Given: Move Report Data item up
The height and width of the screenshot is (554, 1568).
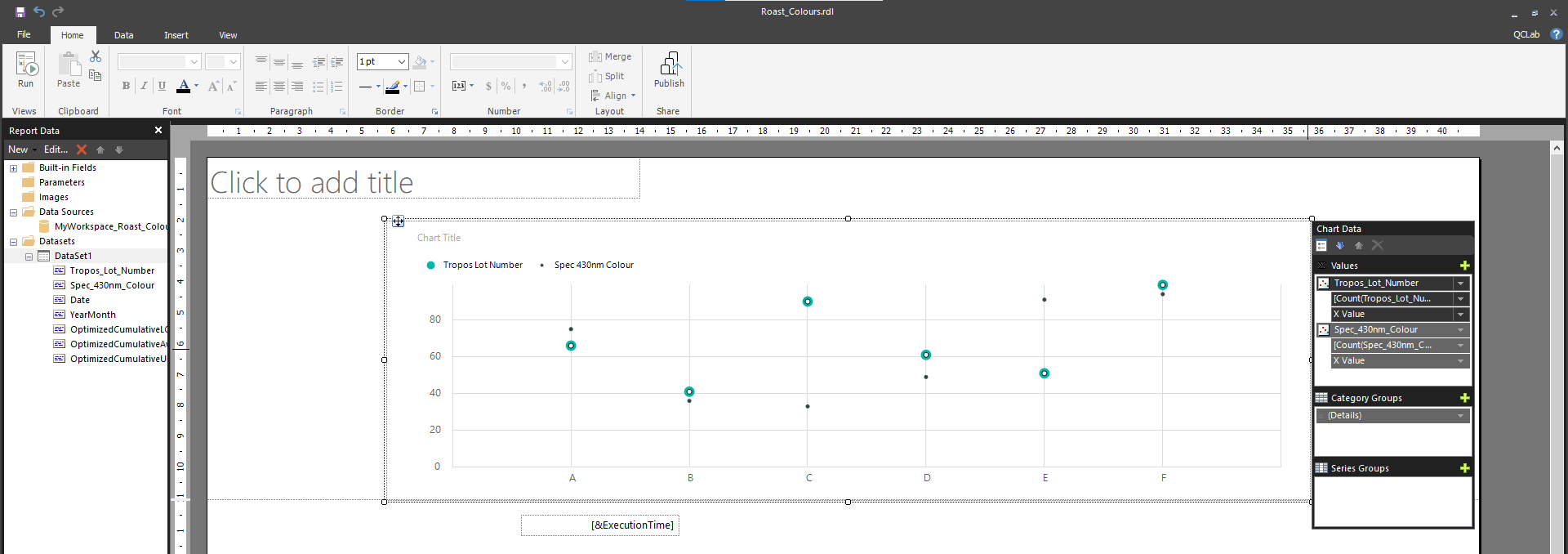Looking at the screenshot, I should click(x=100, y=150).
